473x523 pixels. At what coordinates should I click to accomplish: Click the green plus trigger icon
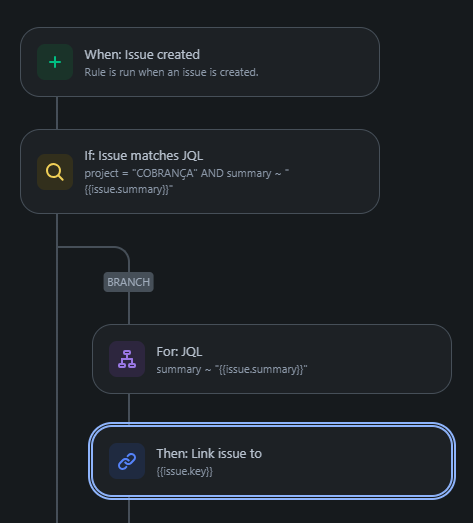pyautogui.click(x=55, y=62)
